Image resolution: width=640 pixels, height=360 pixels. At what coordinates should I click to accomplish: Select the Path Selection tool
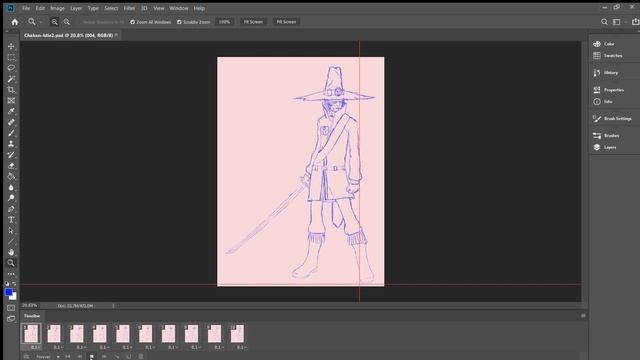11,231
